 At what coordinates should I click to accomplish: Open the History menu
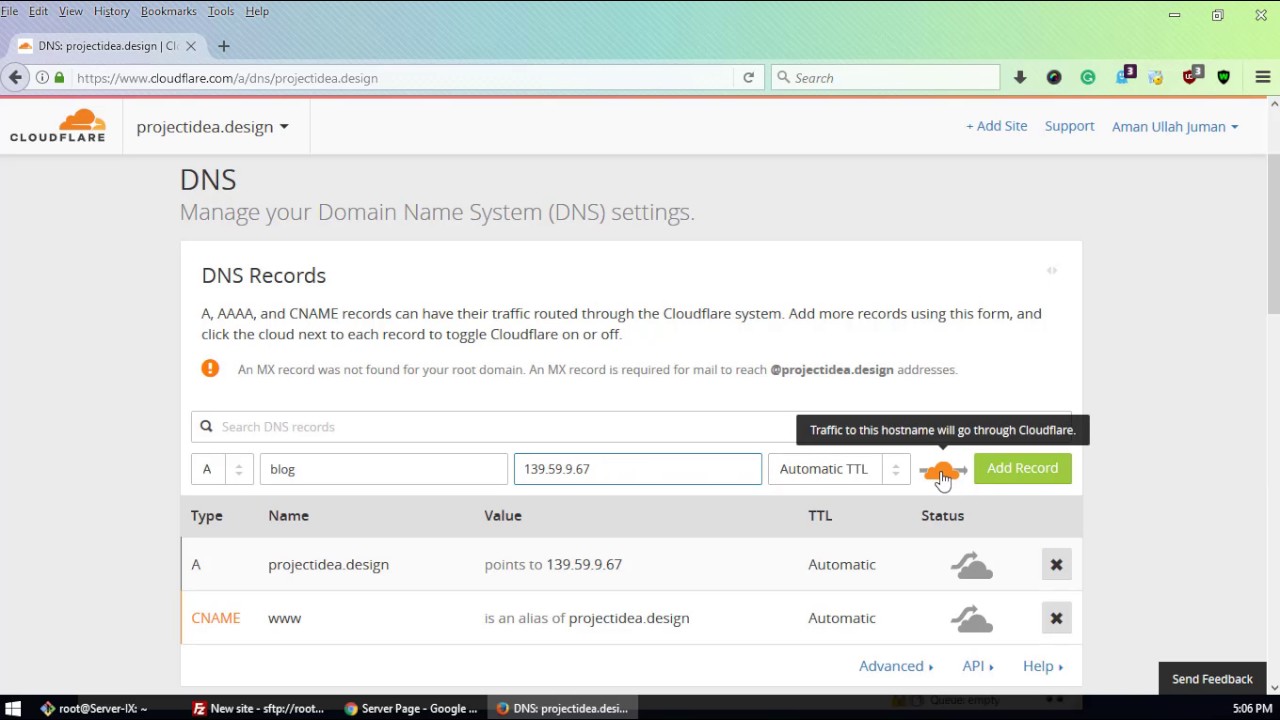tap(111, 11)
